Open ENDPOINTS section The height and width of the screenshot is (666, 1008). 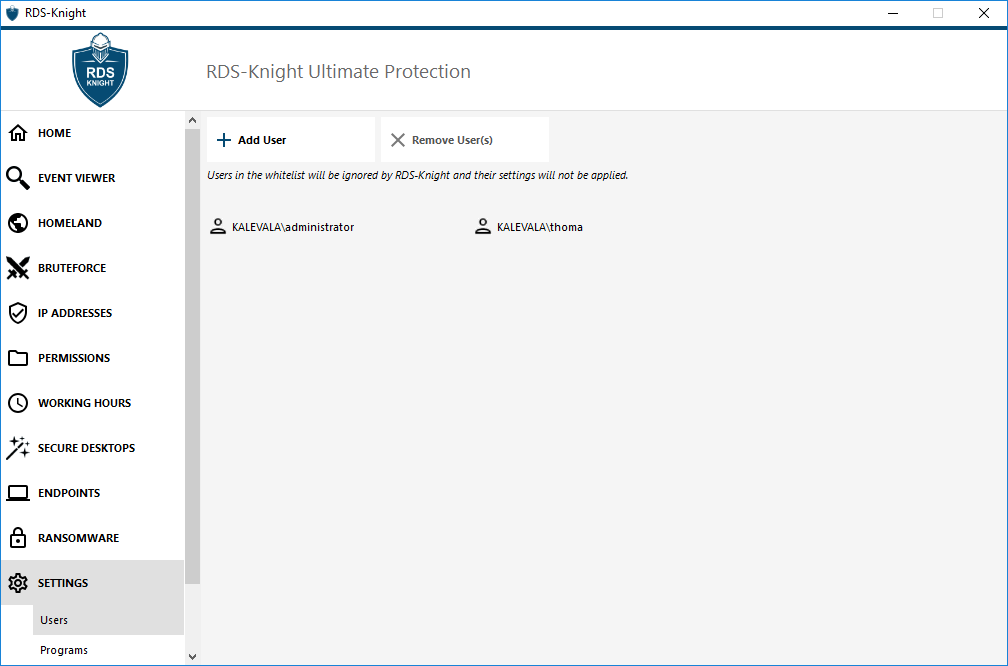click(93, 493)
